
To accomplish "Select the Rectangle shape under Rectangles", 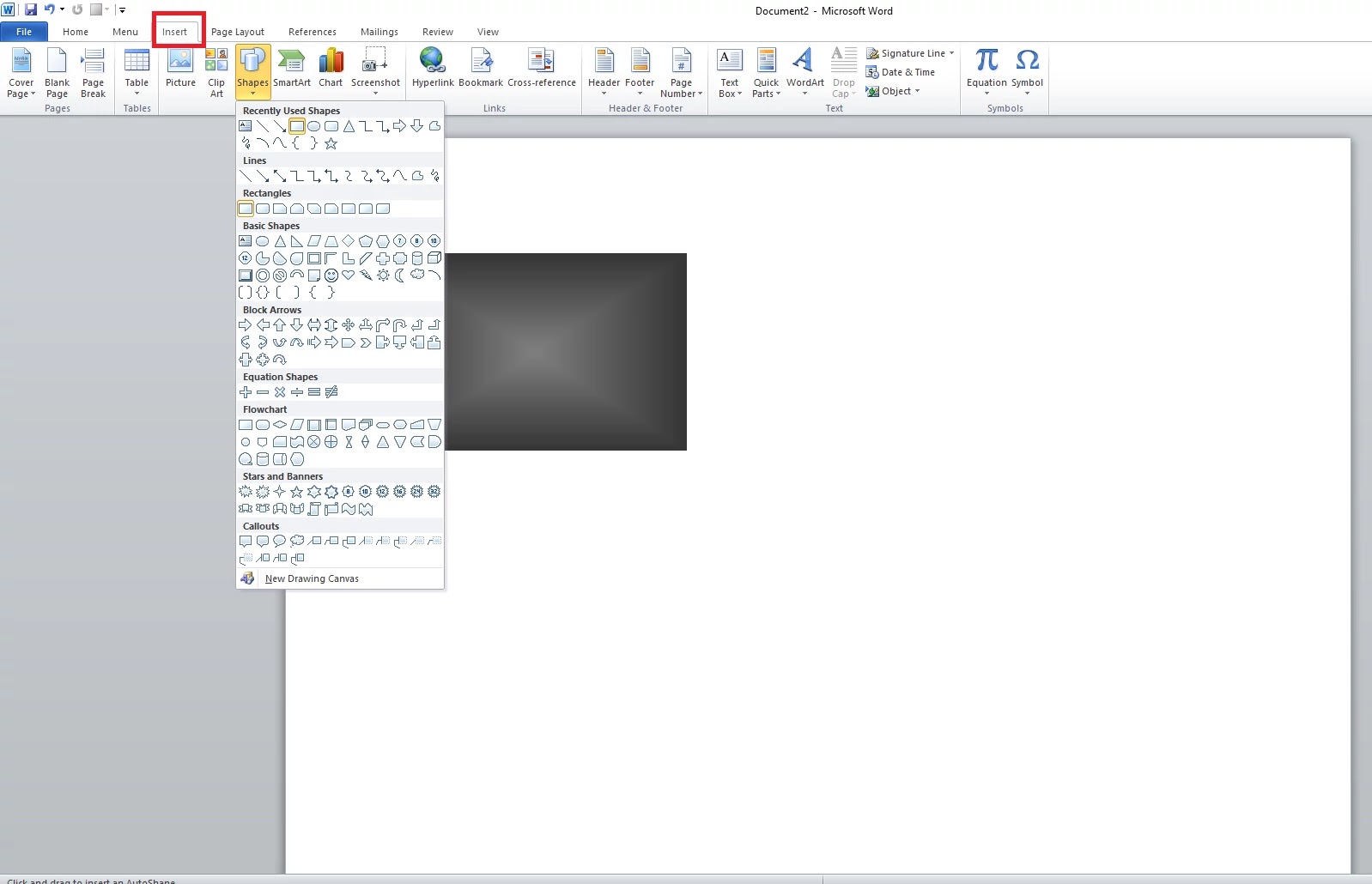I will [246, 209].
